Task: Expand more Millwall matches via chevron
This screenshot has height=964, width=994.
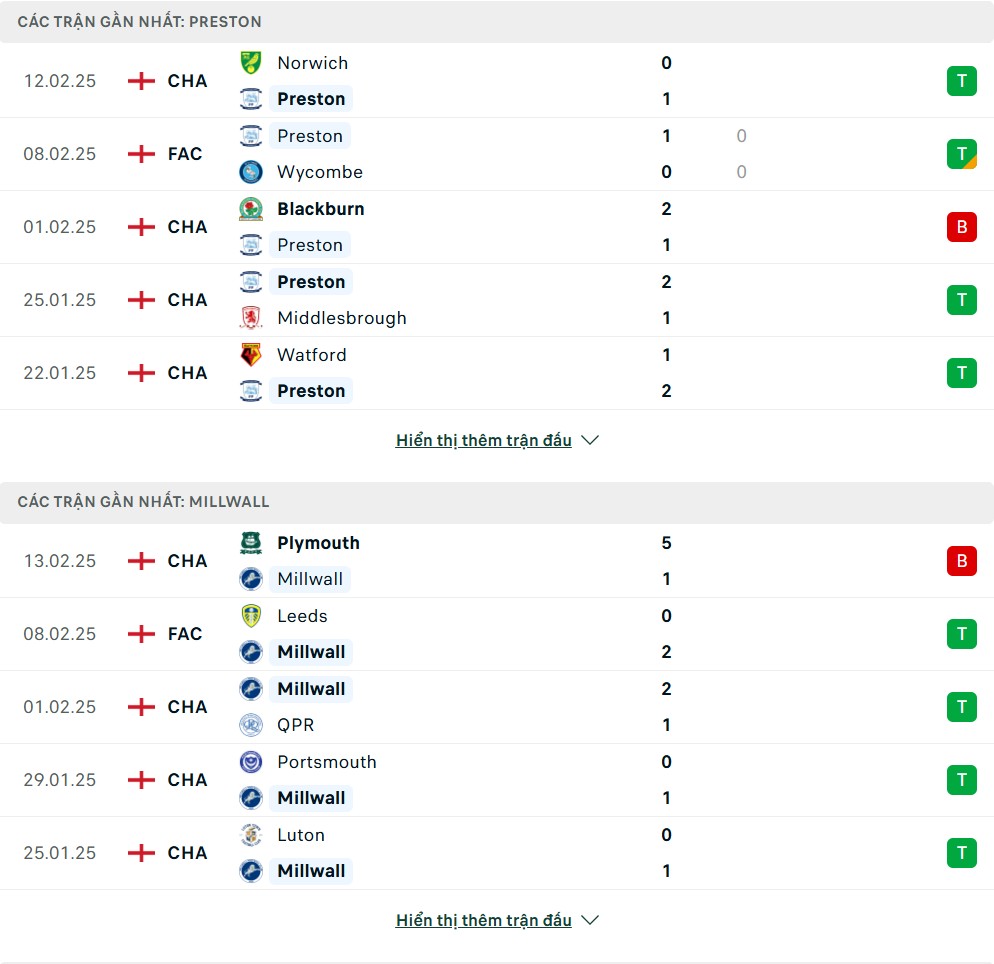Action: coord(590,920)
